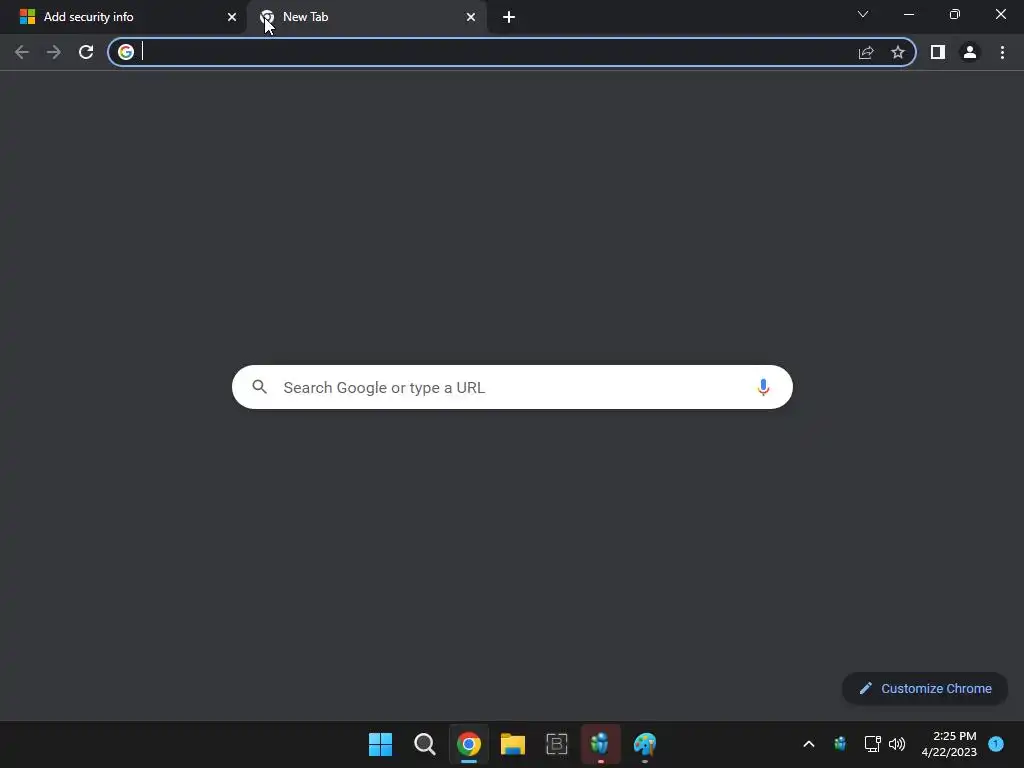Click the magnifier icon in the search box
The height and width of the screenshot is (768, 1024).
click(259, 387)
